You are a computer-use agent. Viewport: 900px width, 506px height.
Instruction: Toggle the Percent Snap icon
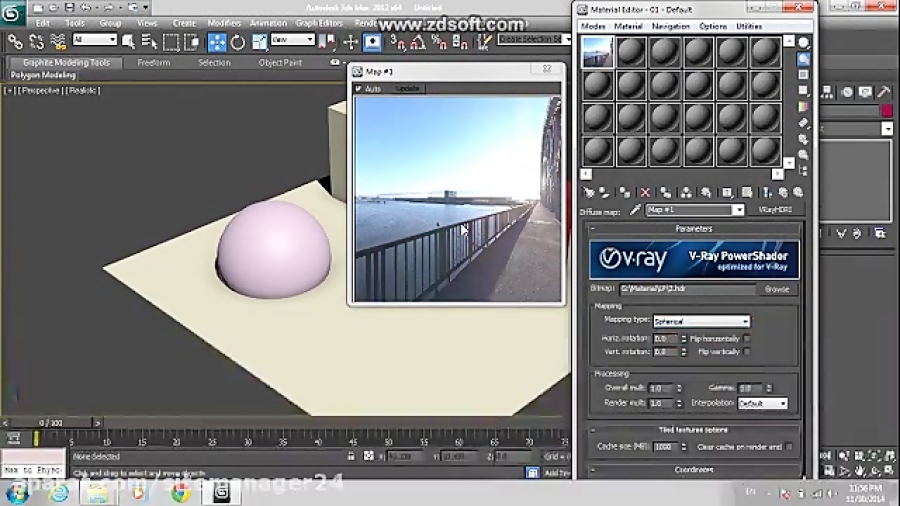pyautogui.click(x=439, y=41)
